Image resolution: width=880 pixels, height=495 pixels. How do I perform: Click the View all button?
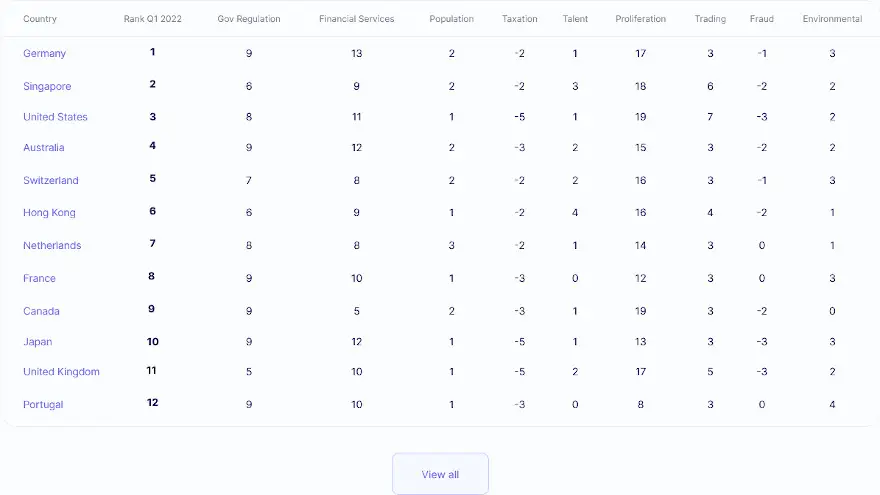(x=440, y=474)
